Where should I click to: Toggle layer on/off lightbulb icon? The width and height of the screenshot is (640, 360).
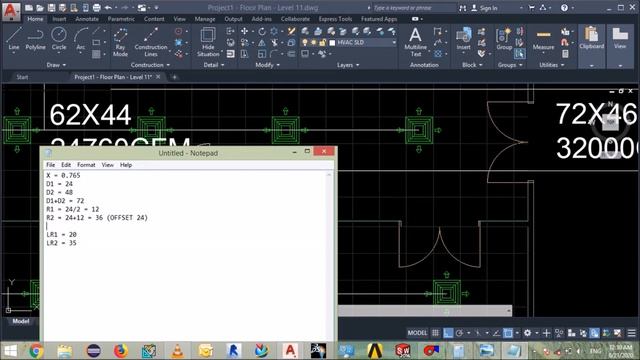point(305,42)
